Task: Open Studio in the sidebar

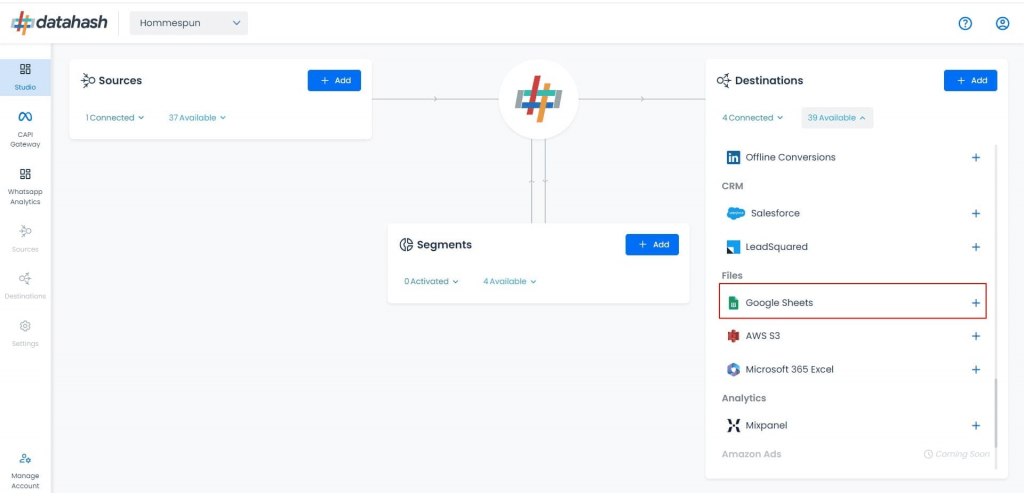Action: coord(25,77)
